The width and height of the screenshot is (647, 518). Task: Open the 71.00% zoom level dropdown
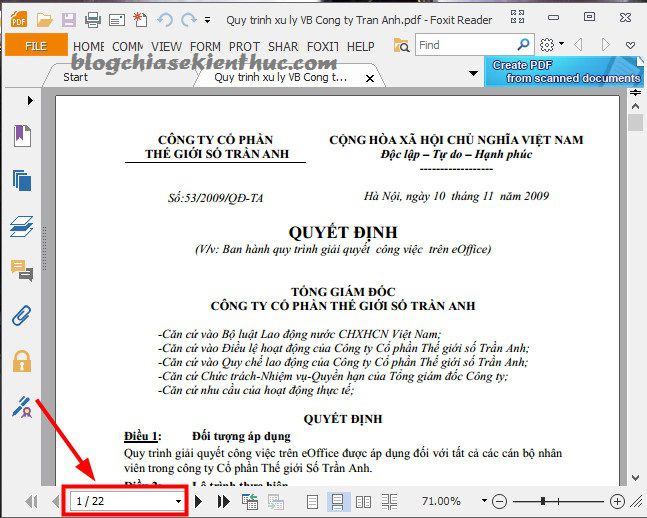pyautogui.click(x=484, y=501)
